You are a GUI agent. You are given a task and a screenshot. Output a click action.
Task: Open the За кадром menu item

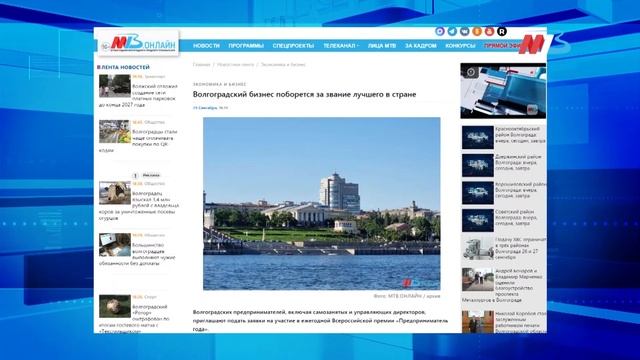(x=420, y=46)
